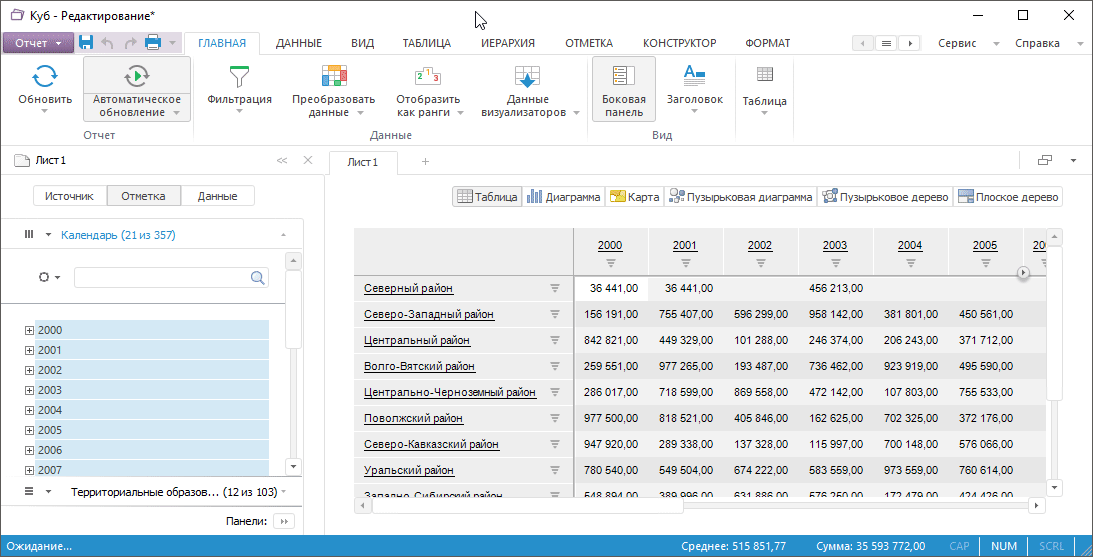Switch view to Пузырьковая диаграмма

click(740, 197)
